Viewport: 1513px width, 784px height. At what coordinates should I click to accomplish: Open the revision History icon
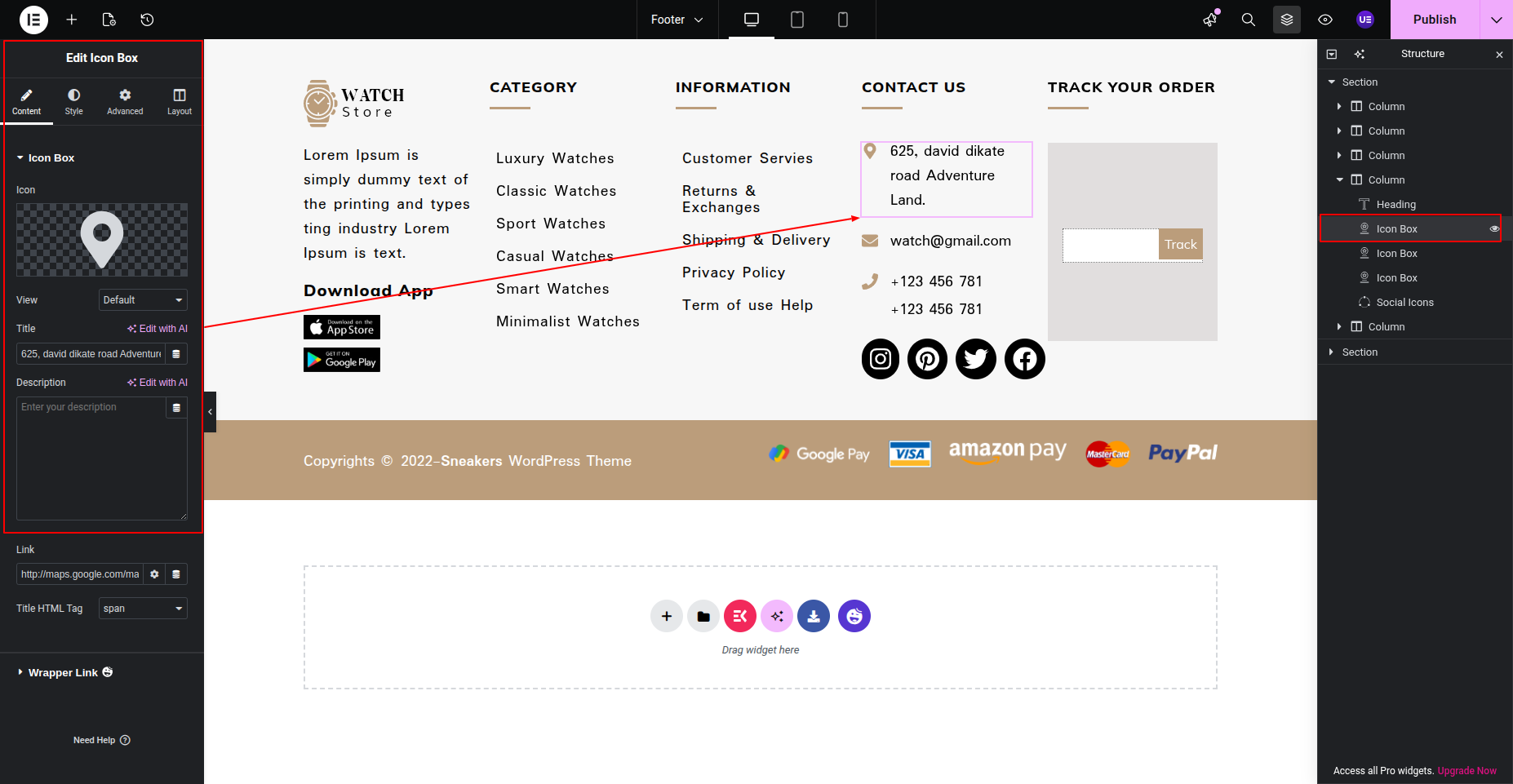(x=147, y=20)
